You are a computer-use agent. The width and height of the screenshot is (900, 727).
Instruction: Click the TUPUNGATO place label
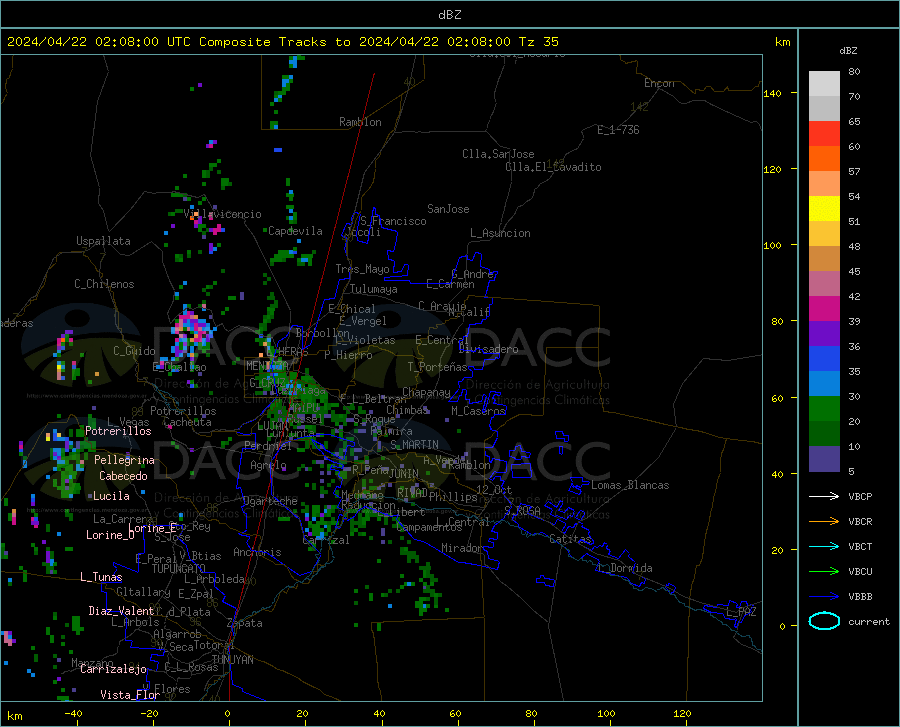pos(178,569)
